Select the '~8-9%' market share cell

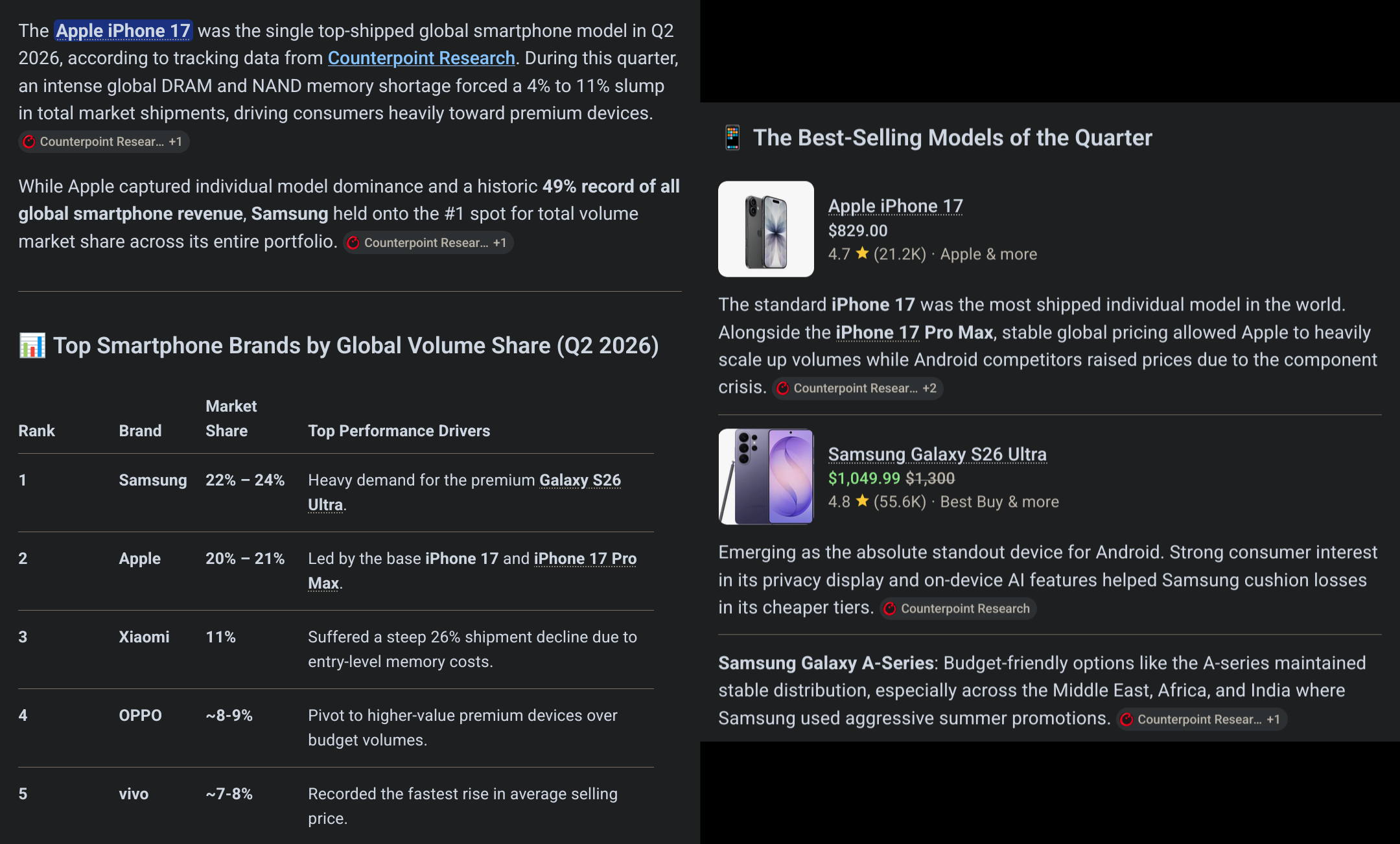pyautogui.click(x=229, y=716)
